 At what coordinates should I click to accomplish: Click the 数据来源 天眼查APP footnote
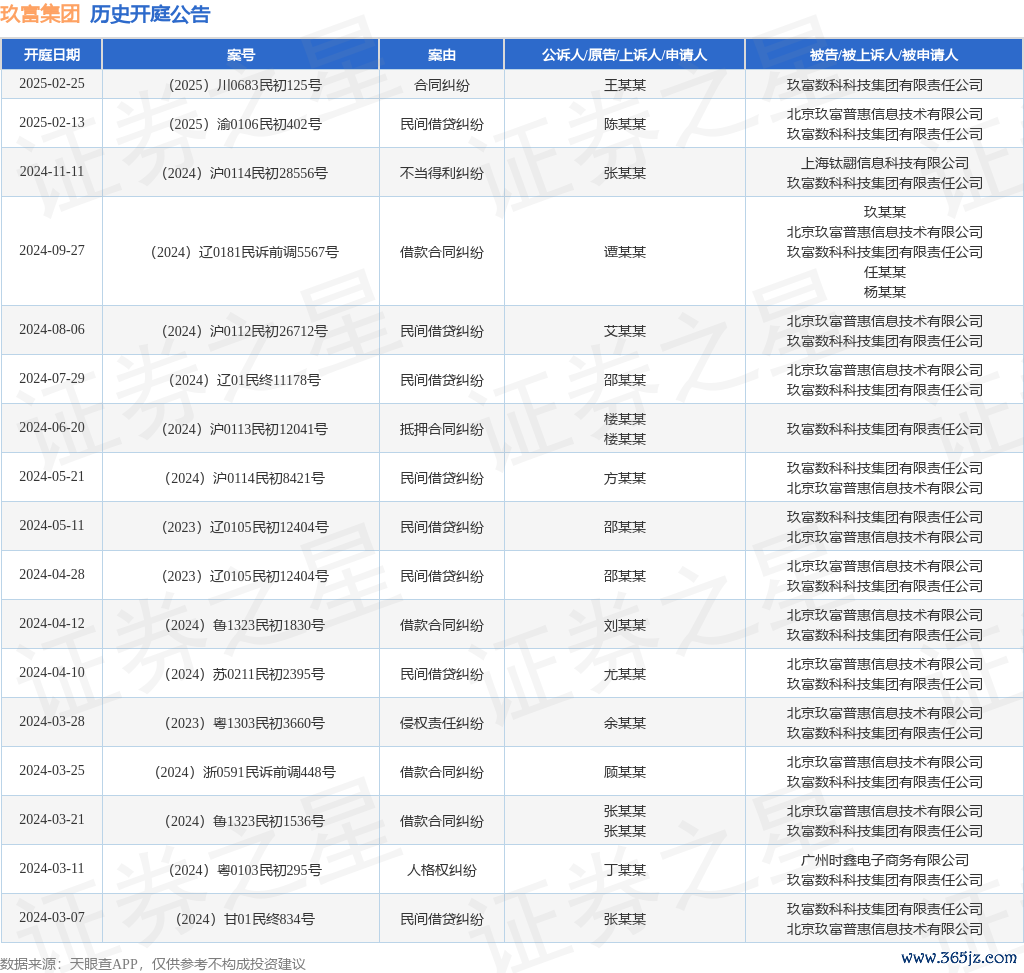[153, 964]
